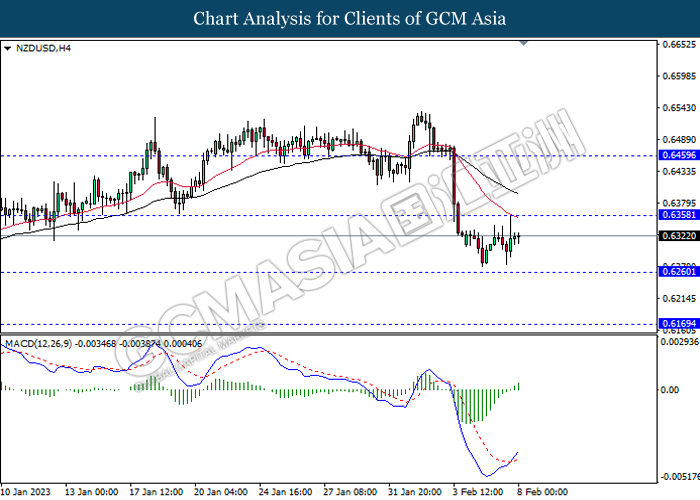Click the 17 Jan 12:00 time label

(x=156, y=492)
